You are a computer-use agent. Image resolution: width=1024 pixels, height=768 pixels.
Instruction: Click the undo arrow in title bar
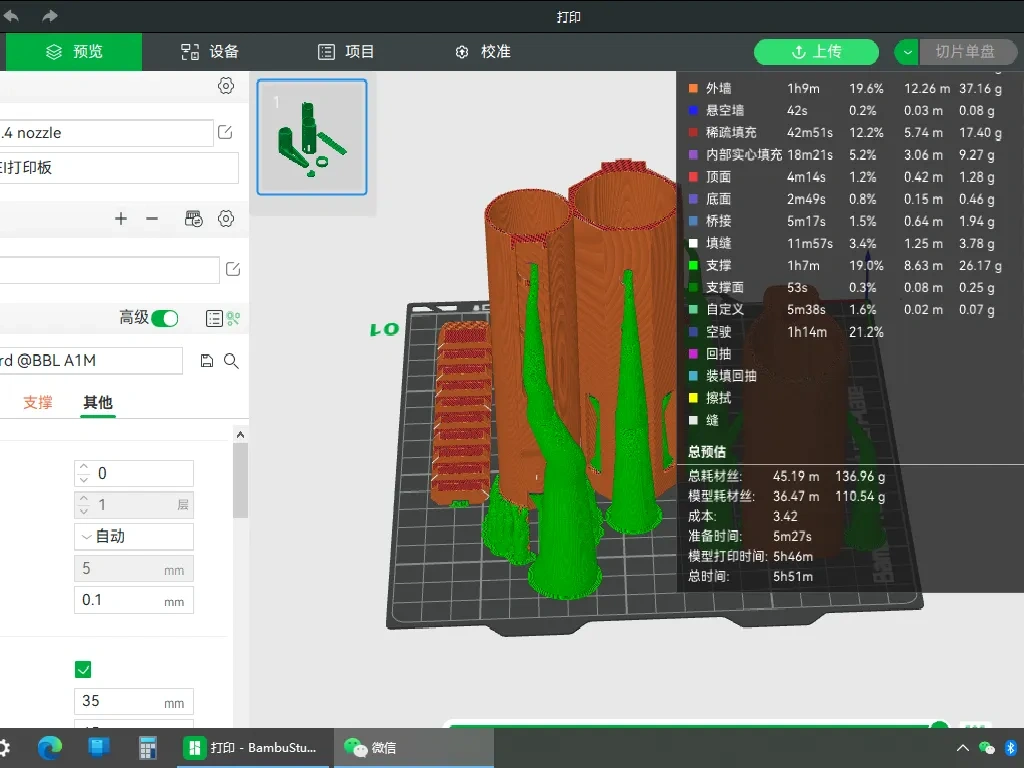[12, 16]
